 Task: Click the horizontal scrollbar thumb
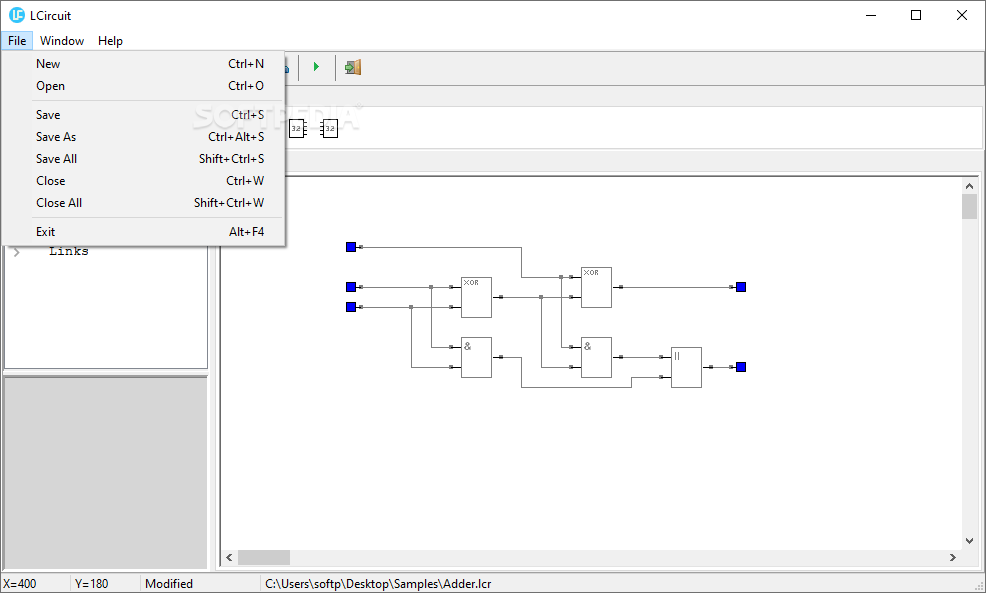(263, 557)
